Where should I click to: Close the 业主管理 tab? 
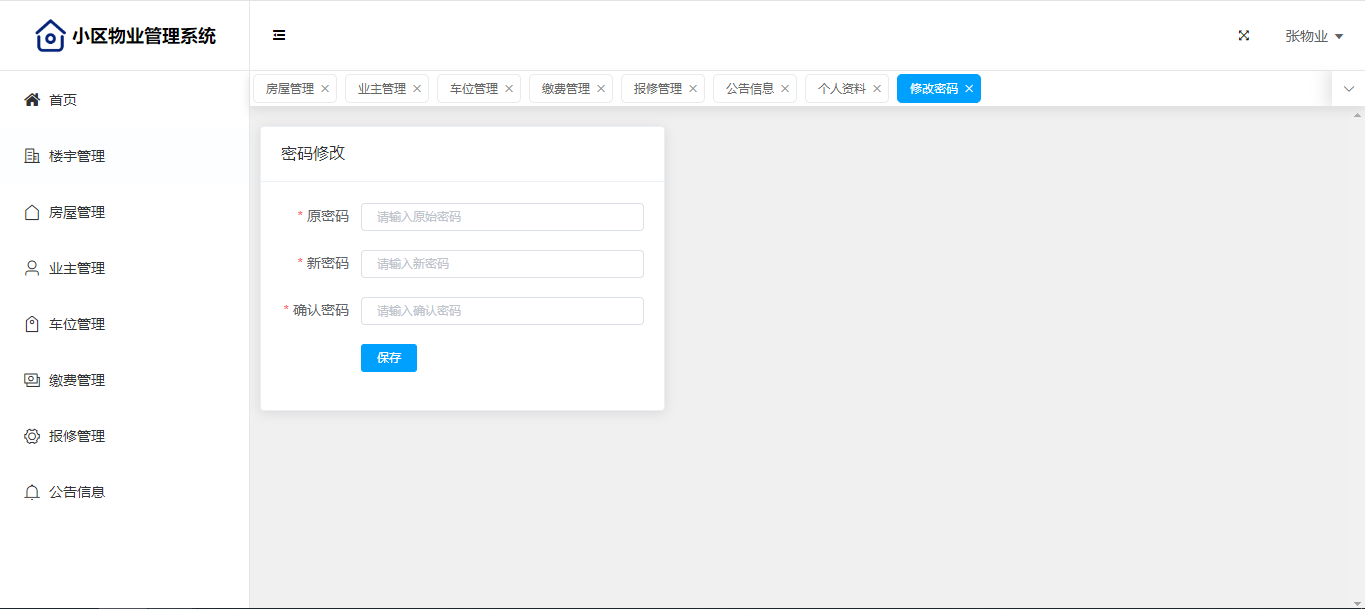pyautogui.click(x=417, y=89)
